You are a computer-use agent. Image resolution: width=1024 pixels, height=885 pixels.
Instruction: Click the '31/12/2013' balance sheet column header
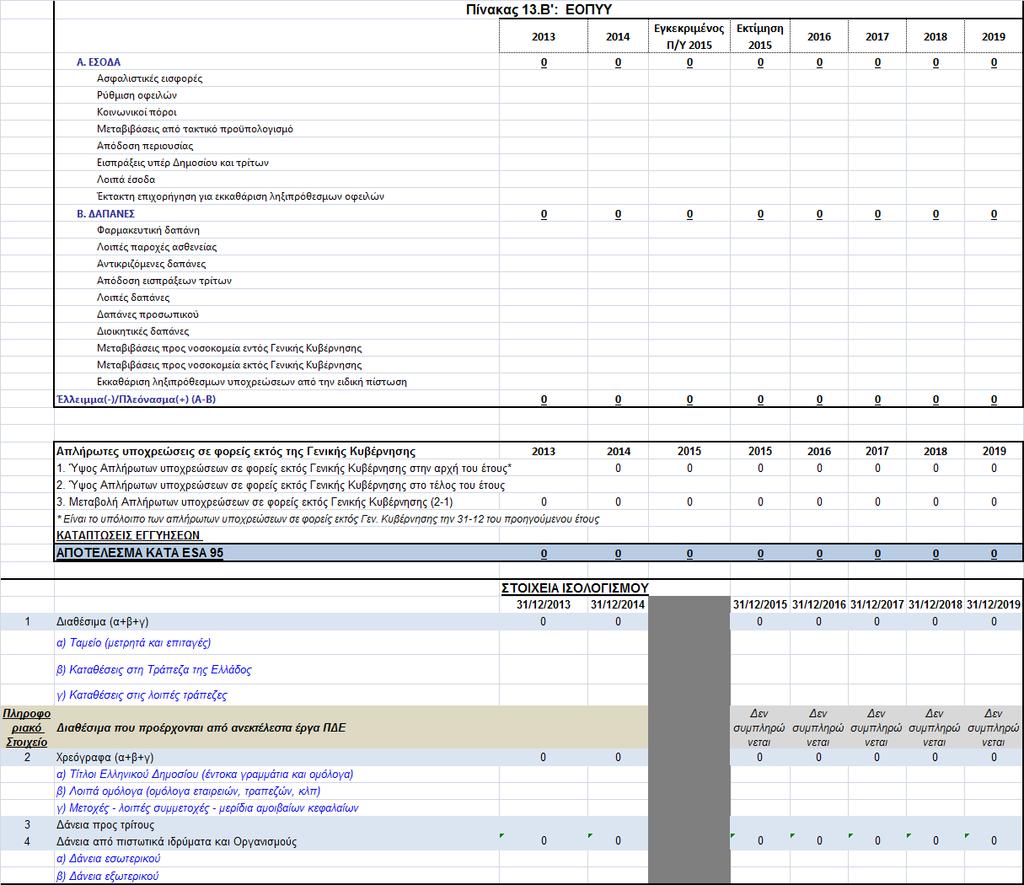(x=543, y=605)
